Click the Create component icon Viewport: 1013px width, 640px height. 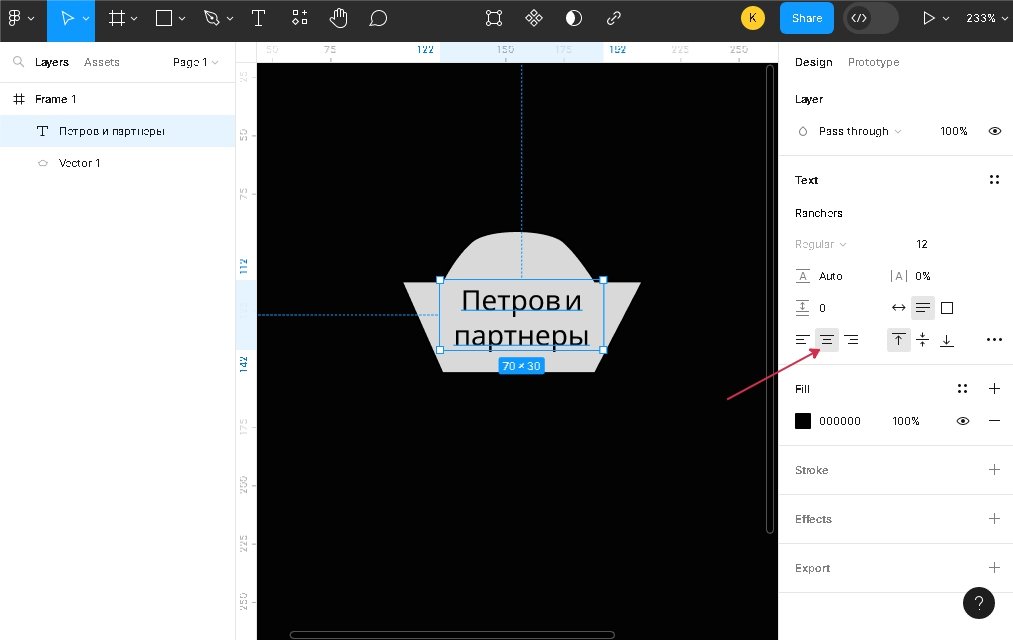tap(534, 18)
